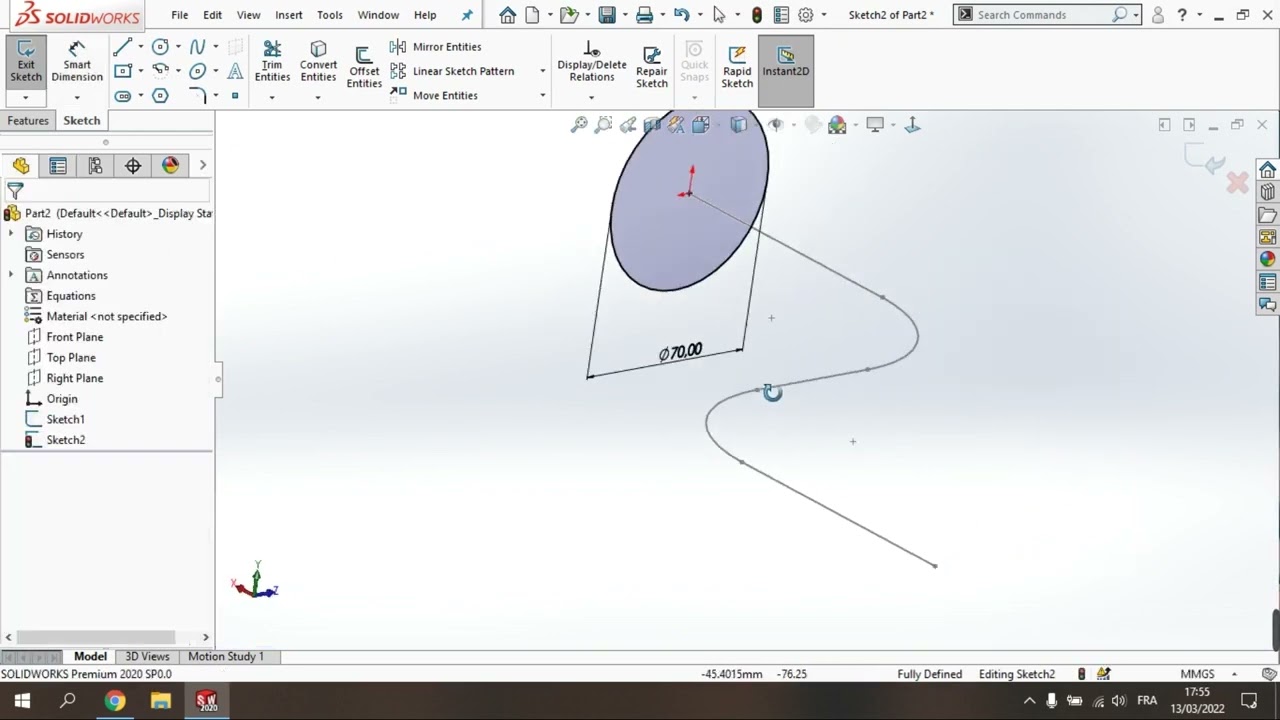
Task: Open Linear Sketch Pattern dropdown arrow
Action: coord(542,71)
